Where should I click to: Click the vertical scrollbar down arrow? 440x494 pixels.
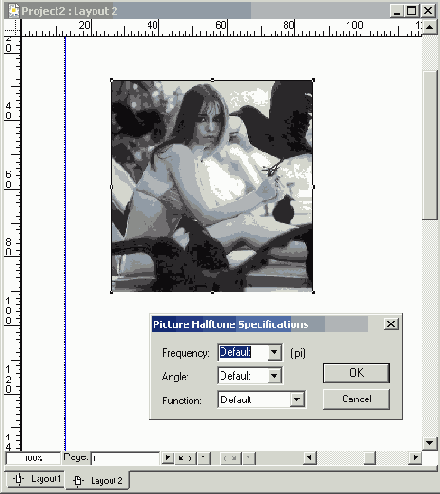pos(430,443)
